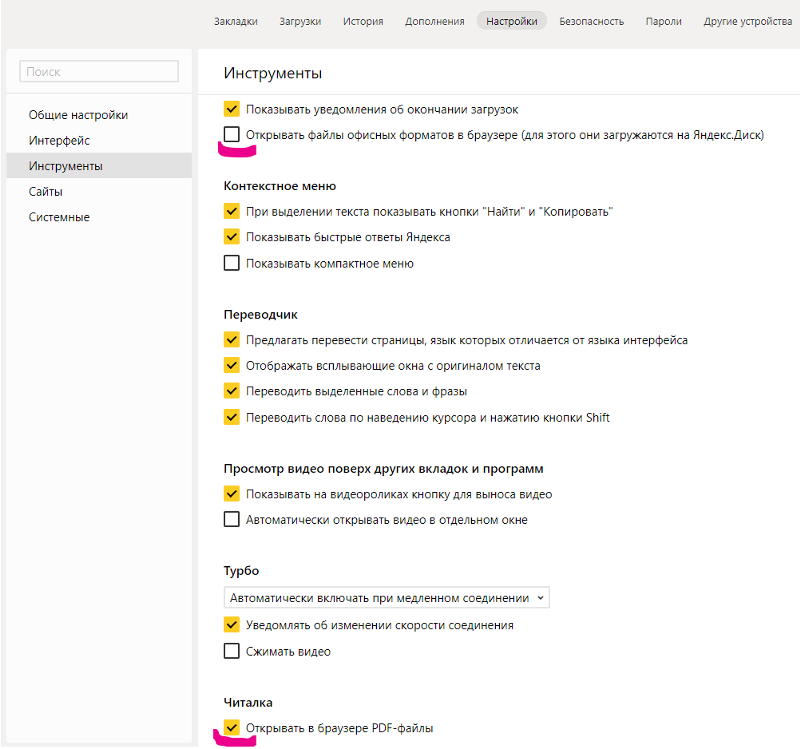Open the История tab
Image resolution: width=800 pixels, height=749 pixels.
click(x=363, y=21)
